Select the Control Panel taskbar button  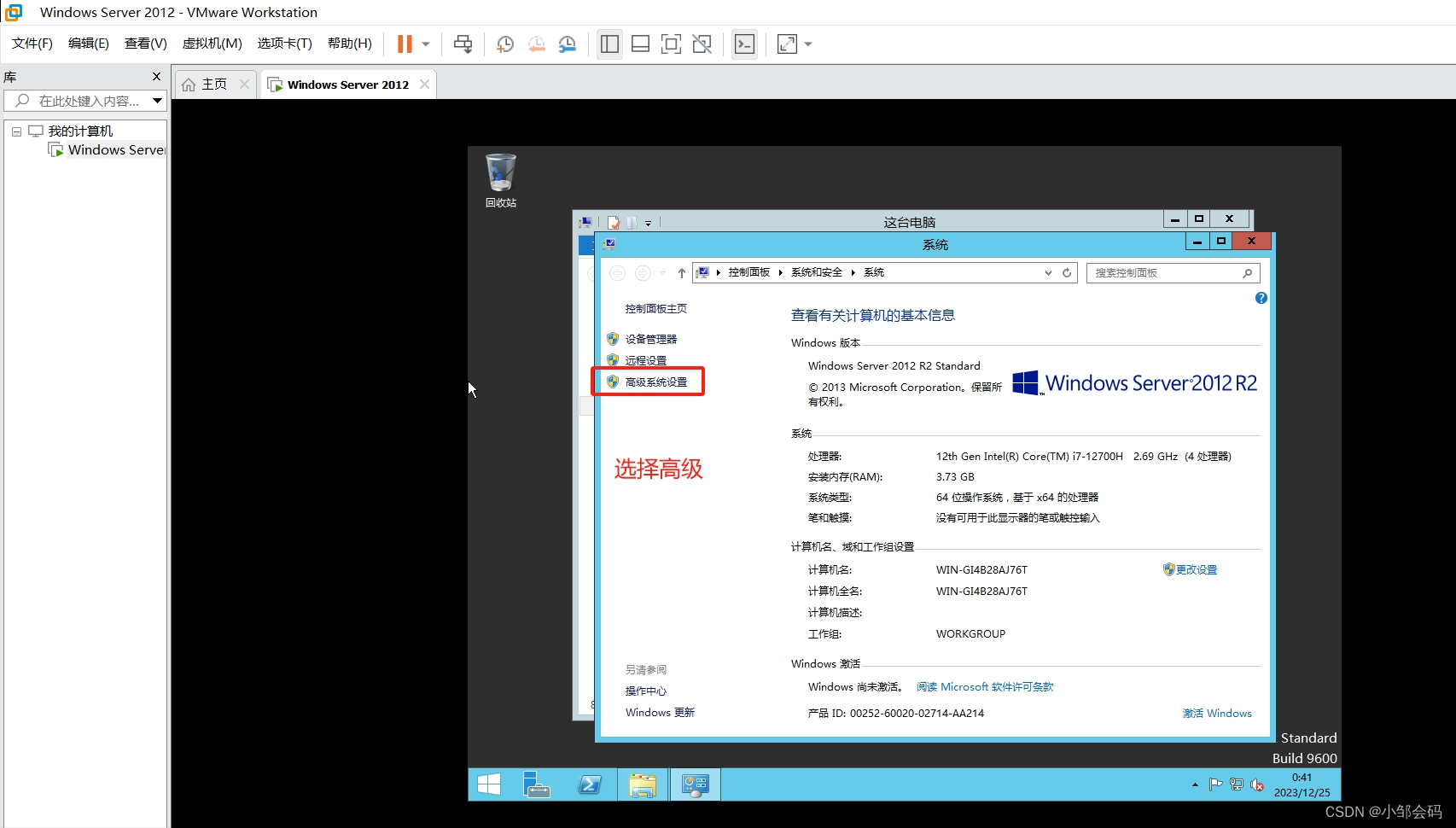coord(696,784)
